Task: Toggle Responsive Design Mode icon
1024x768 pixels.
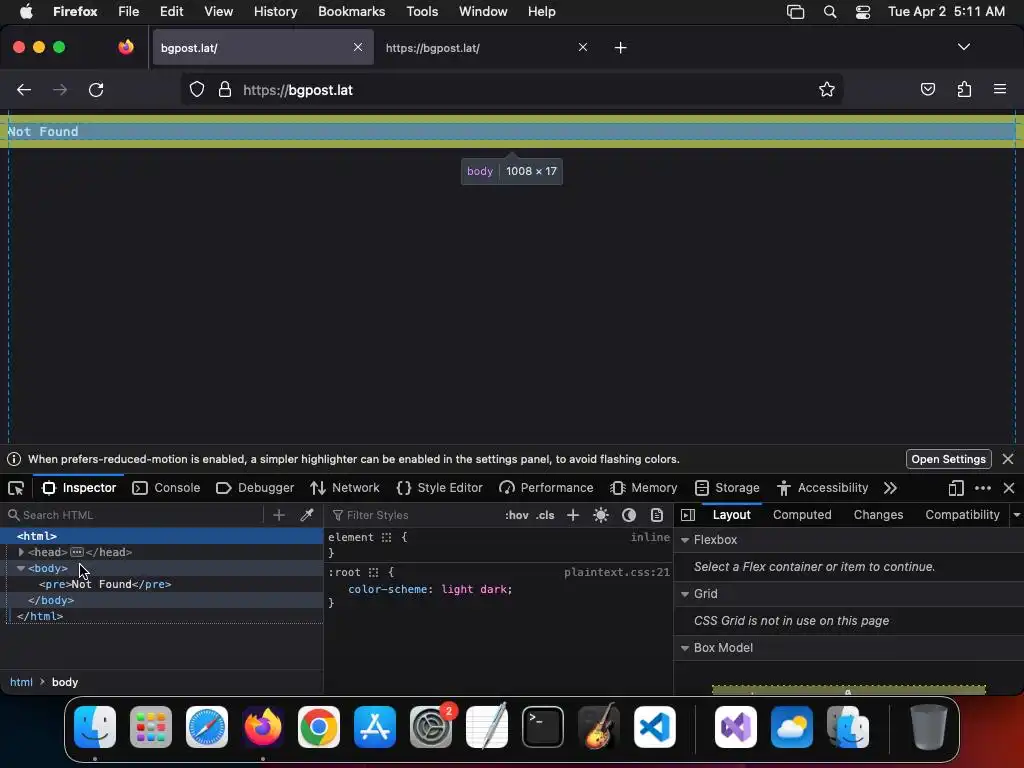Action: pos(955,488)
